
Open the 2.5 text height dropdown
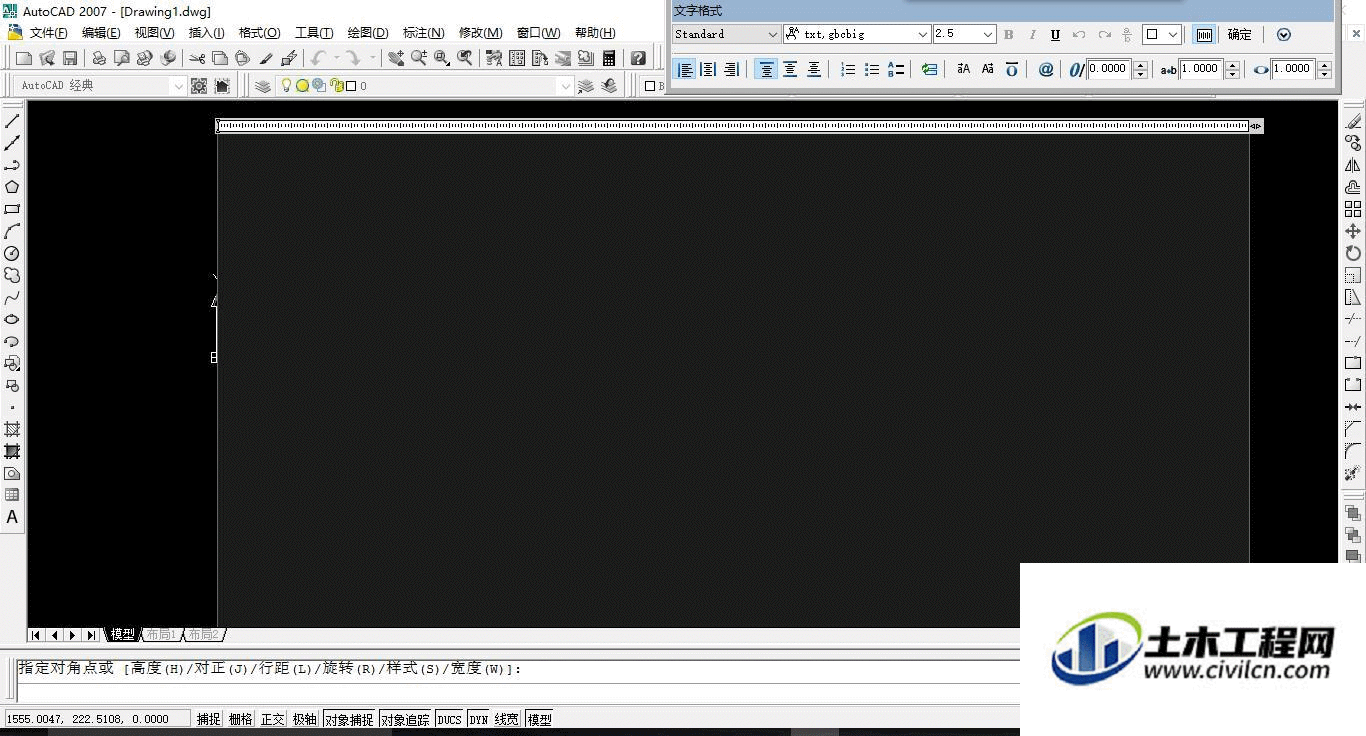[988, 34]
